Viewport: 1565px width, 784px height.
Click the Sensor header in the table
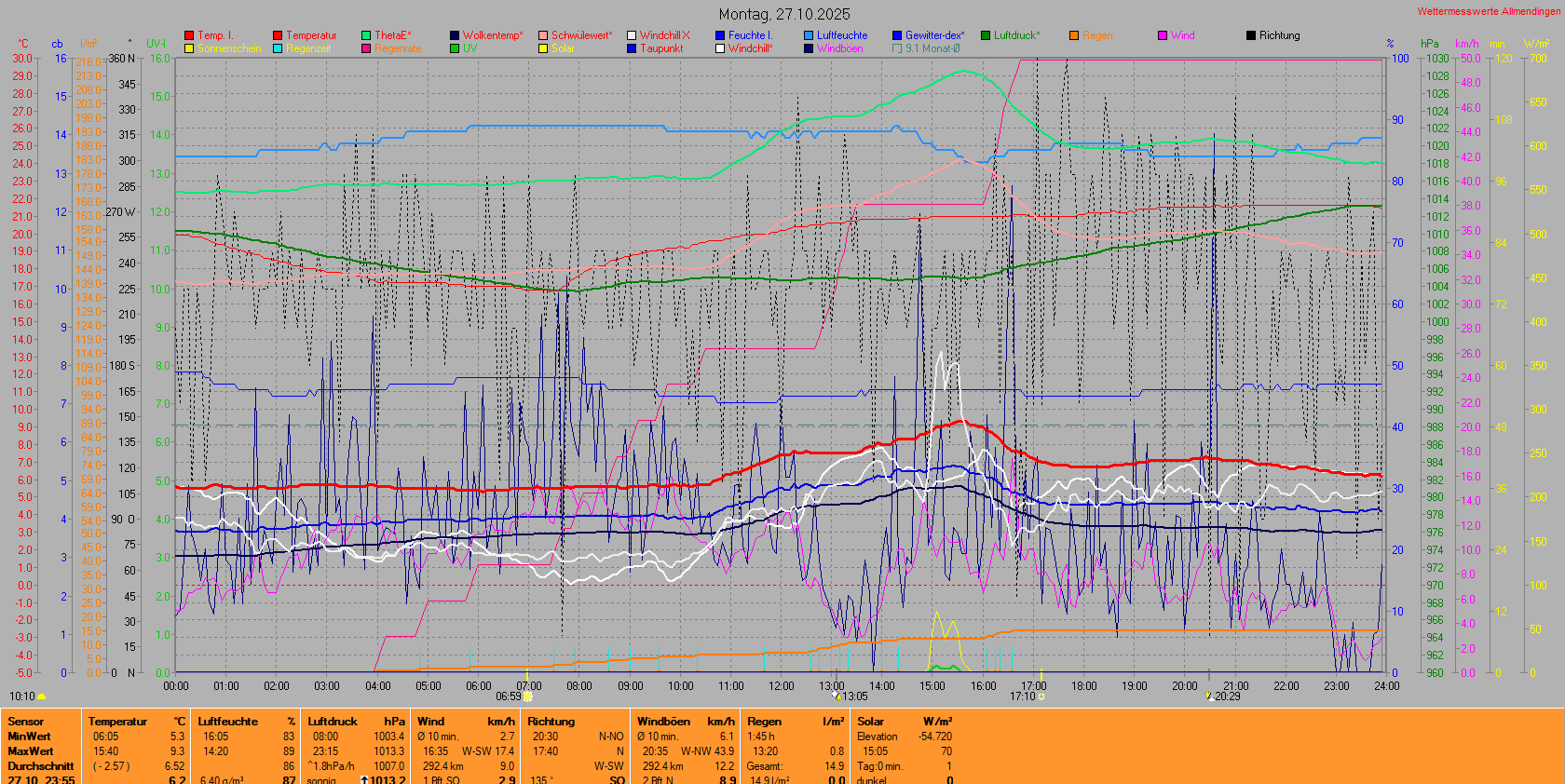(x=26, y=722)
